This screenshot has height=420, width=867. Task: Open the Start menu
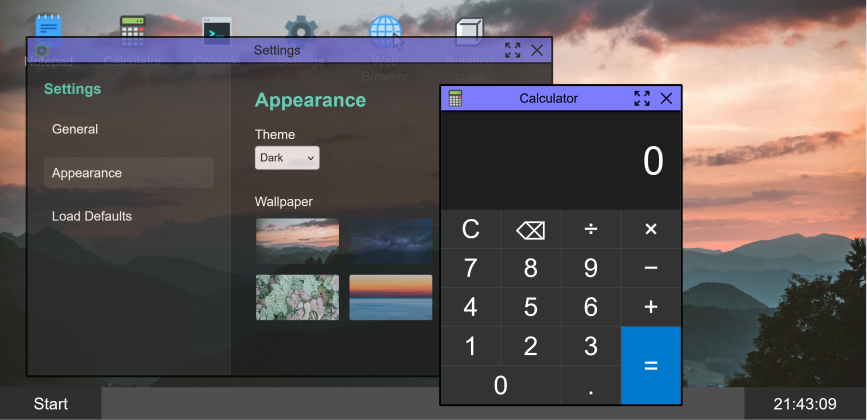51,404
